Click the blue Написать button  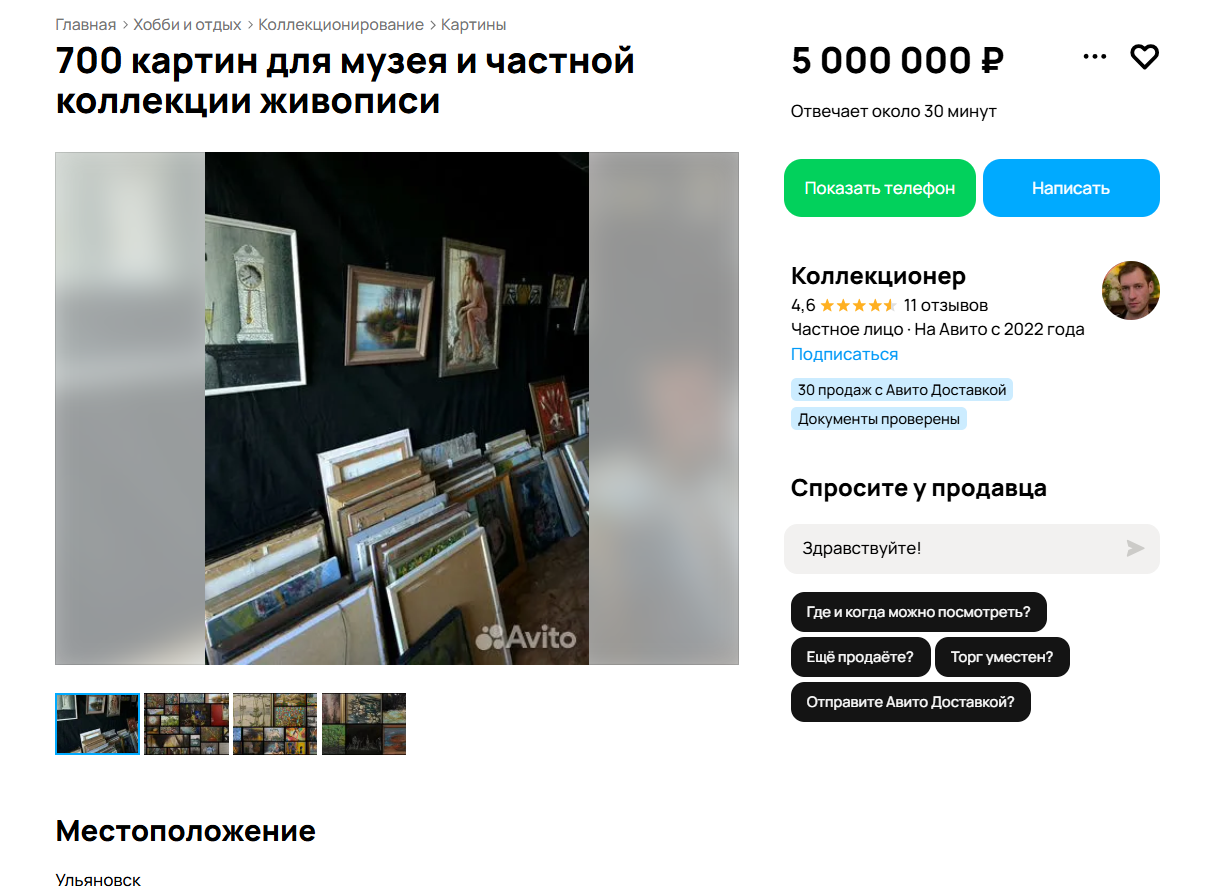(1071, 188)
